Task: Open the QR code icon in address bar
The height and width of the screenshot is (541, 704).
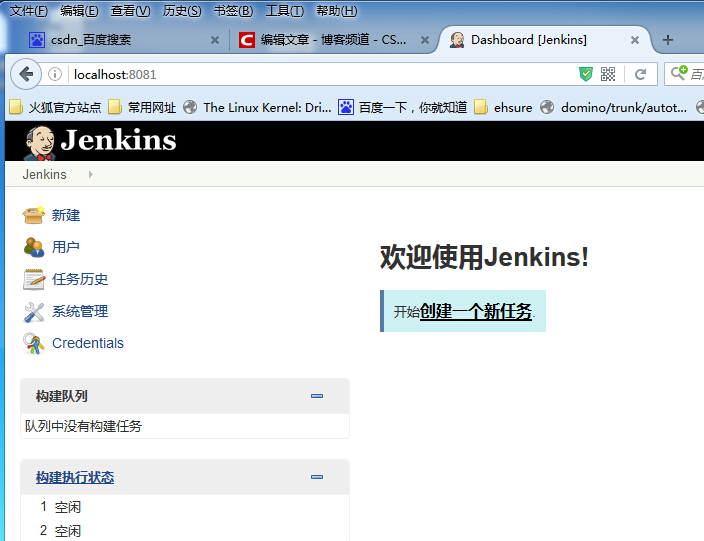Action: click(x=608, y=74)
